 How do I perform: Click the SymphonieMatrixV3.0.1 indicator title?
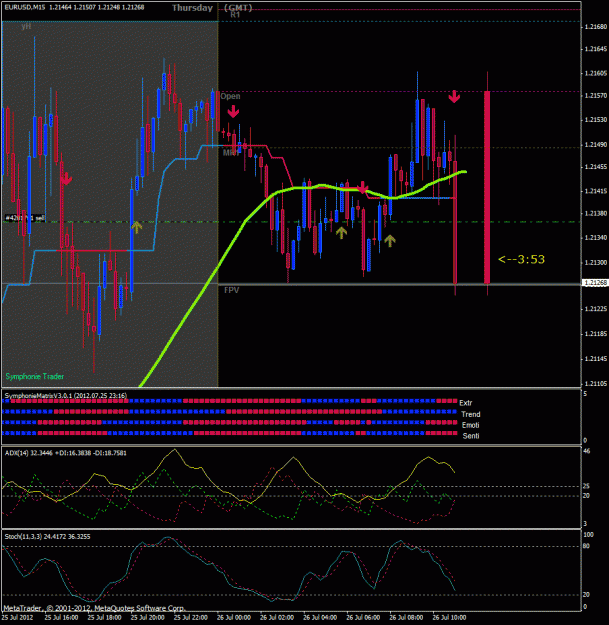[x=66, y=395]
